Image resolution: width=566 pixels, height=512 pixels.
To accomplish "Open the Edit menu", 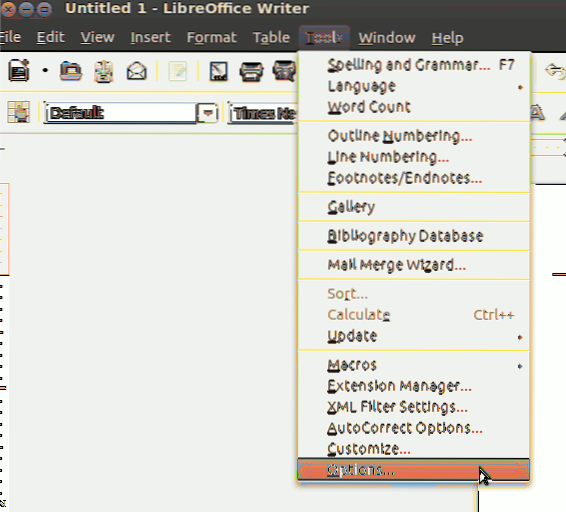I will 51,37.
